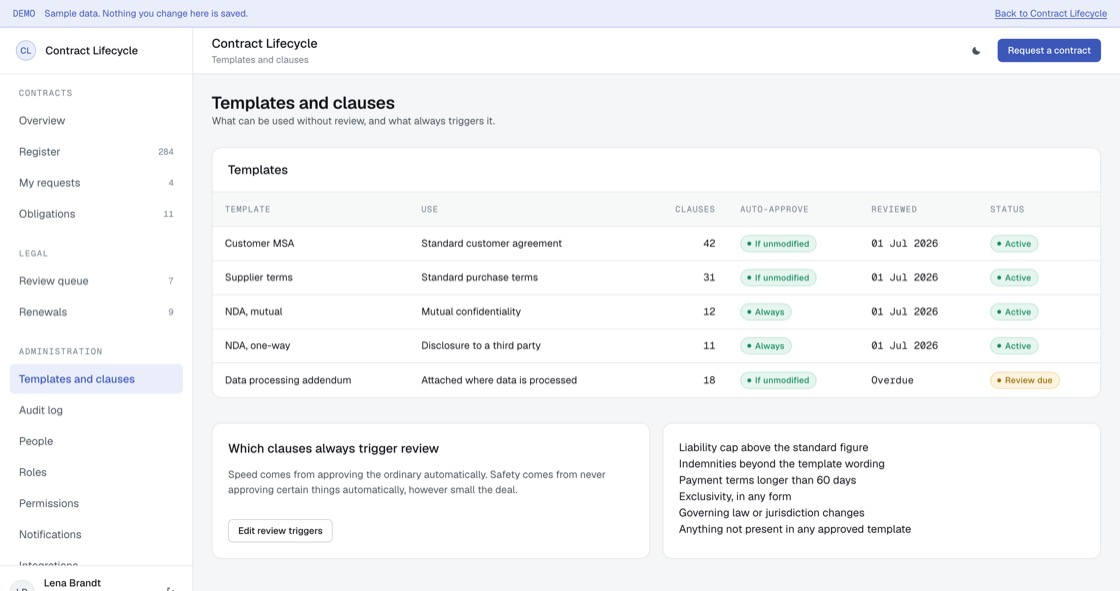Click Active status in NDA, one-way row
The image size is (1120, 591).
[x=1014, y=346]
